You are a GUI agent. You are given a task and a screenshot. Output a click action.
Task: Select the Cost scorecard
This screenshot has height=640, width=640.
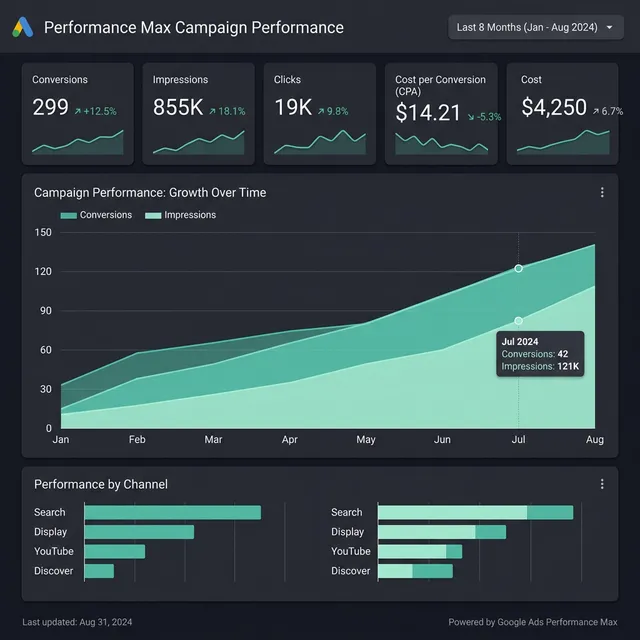563,113
